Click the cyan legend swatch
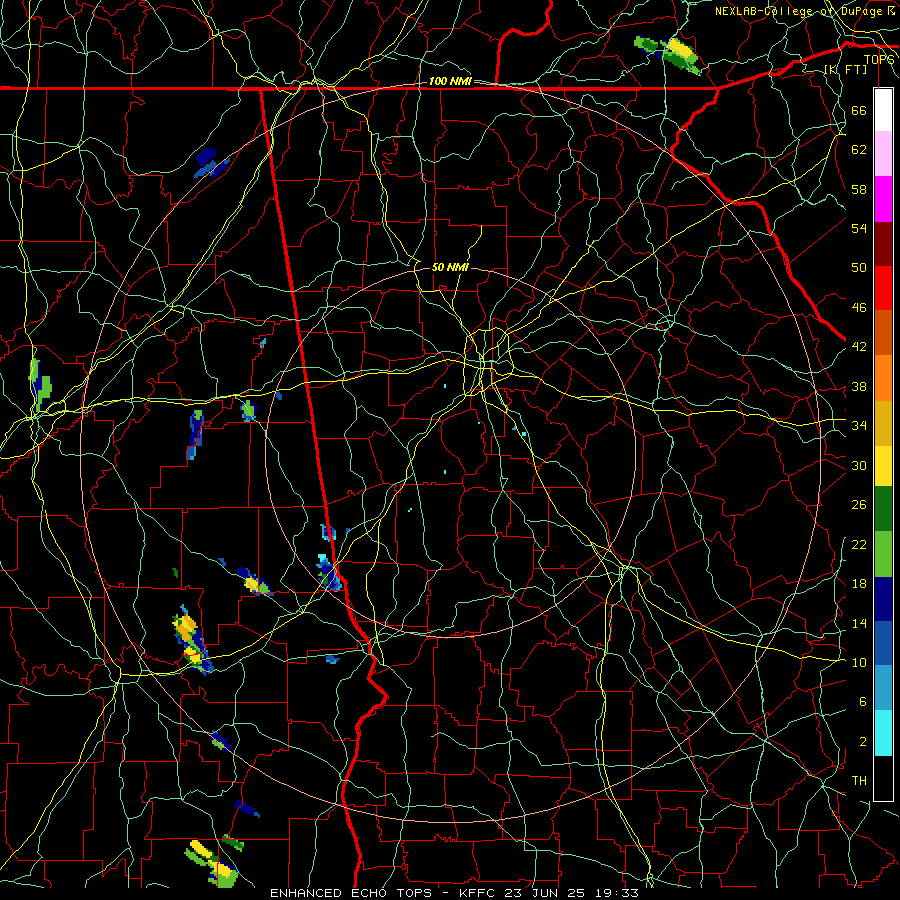This screenshot has height=900, width=900. click(883, 732)
